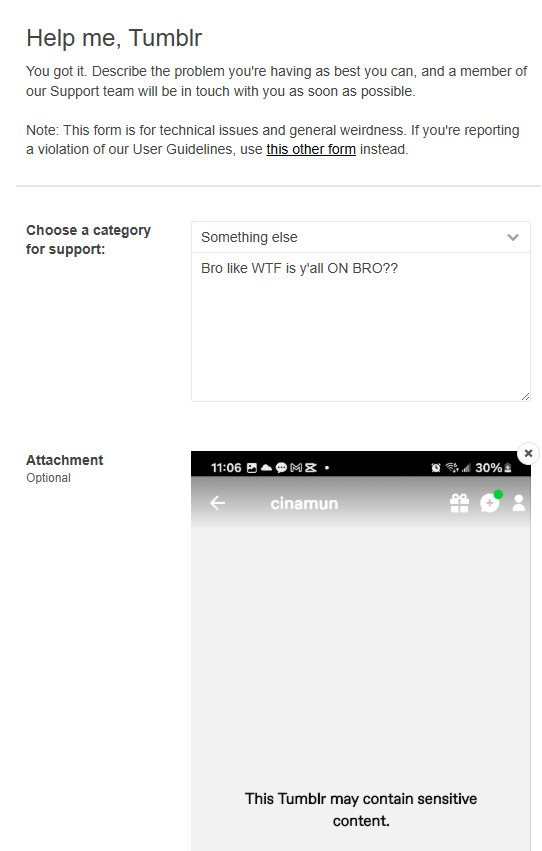
Task: Tap the gift icon in attached screenshot
Action: point(459,503)
